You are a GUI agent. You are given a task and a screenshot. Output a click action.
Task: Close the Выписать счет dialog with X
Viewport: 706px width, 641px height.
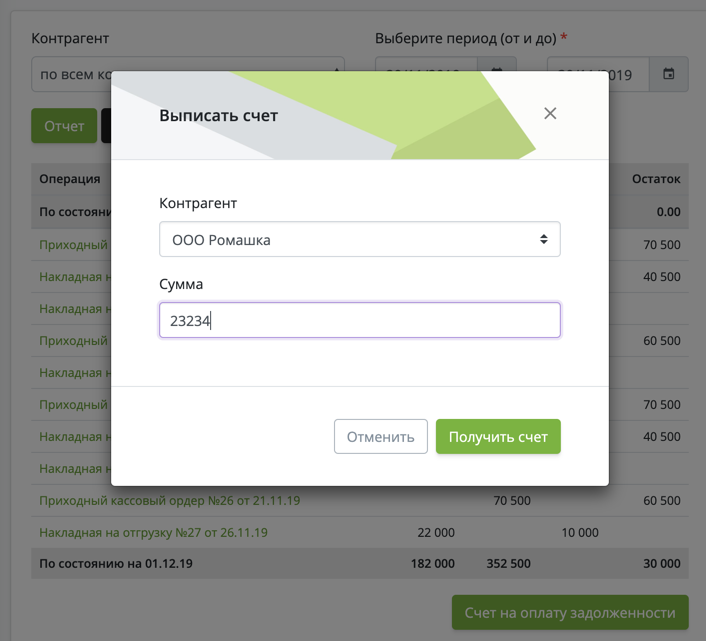(x=550, y=113)
